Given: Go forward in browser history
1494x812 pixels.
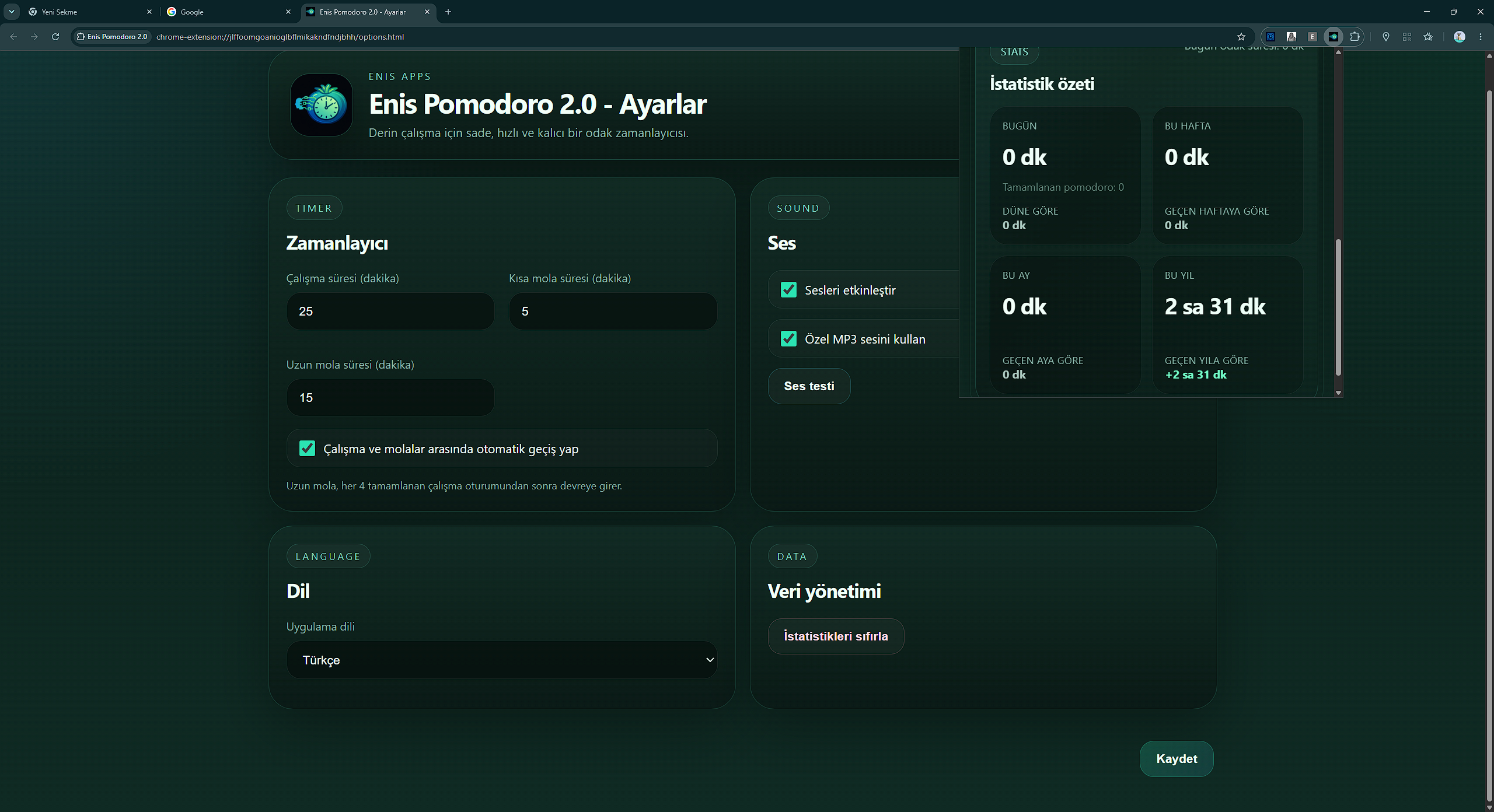Looking at the screenshot, I should point(34,37).
